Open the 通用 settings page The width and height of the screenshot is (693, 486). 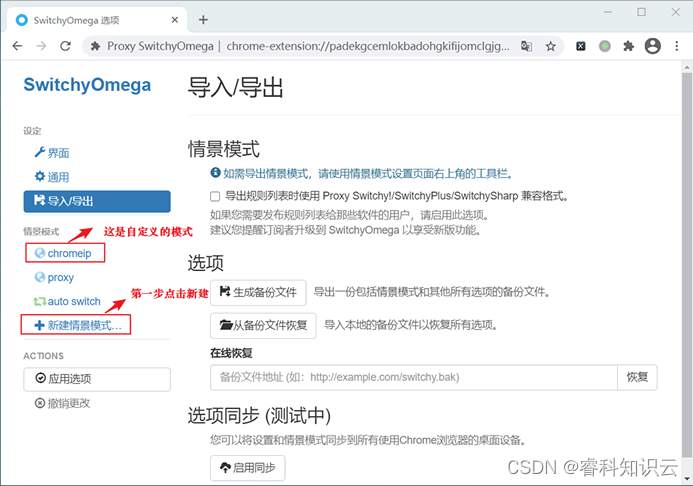tap(52, 177)
